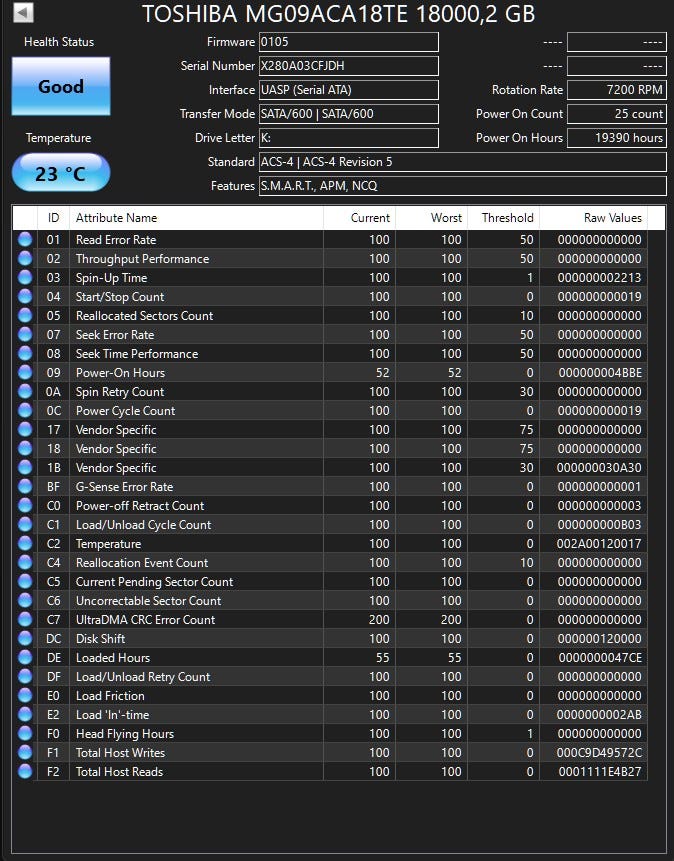Click status orb for Current Pending Sector Count
Screen dimensions: 674x861
coord(25,582)
